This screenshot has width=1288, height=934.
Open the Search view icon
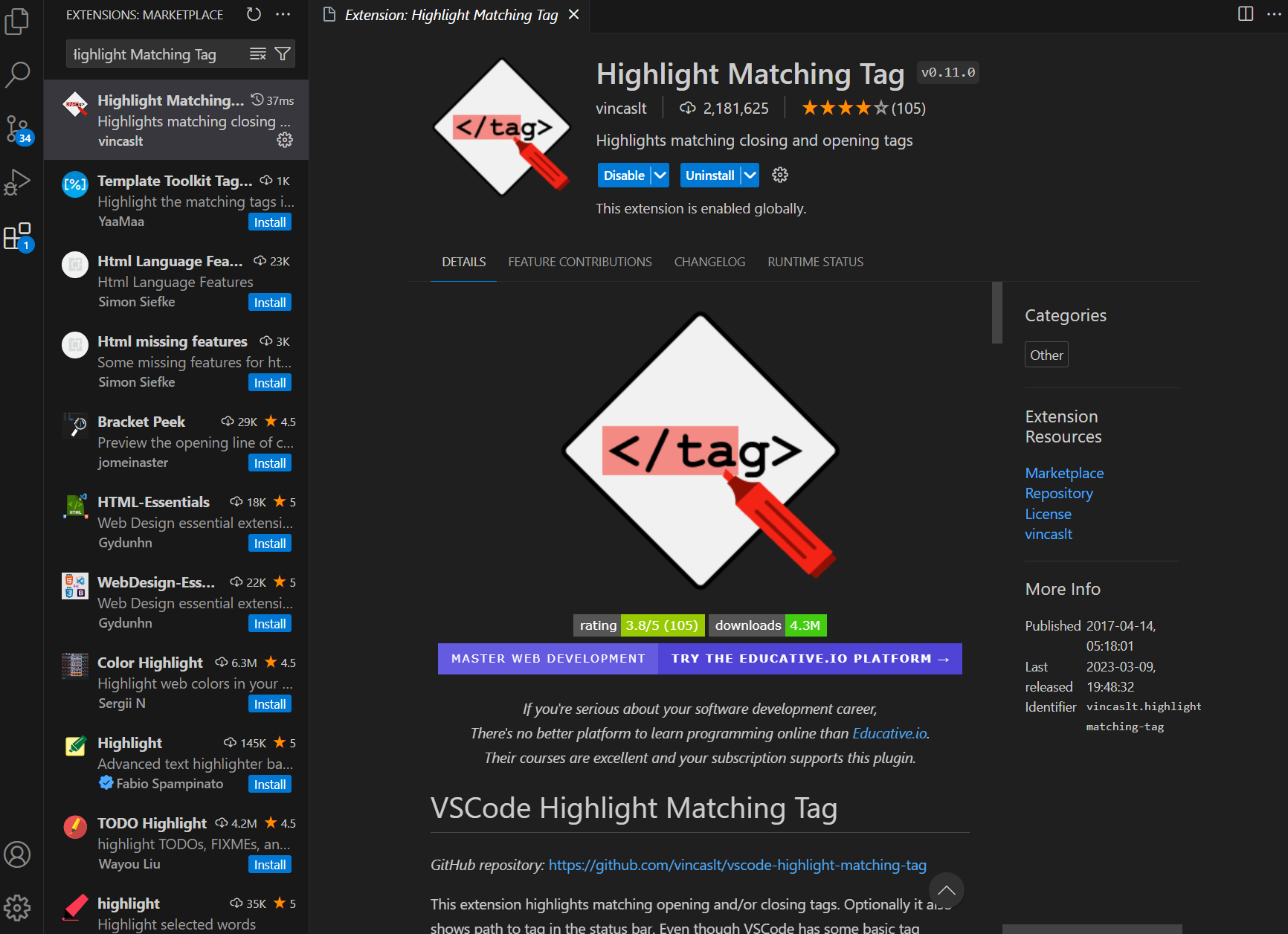pos(17,74)
